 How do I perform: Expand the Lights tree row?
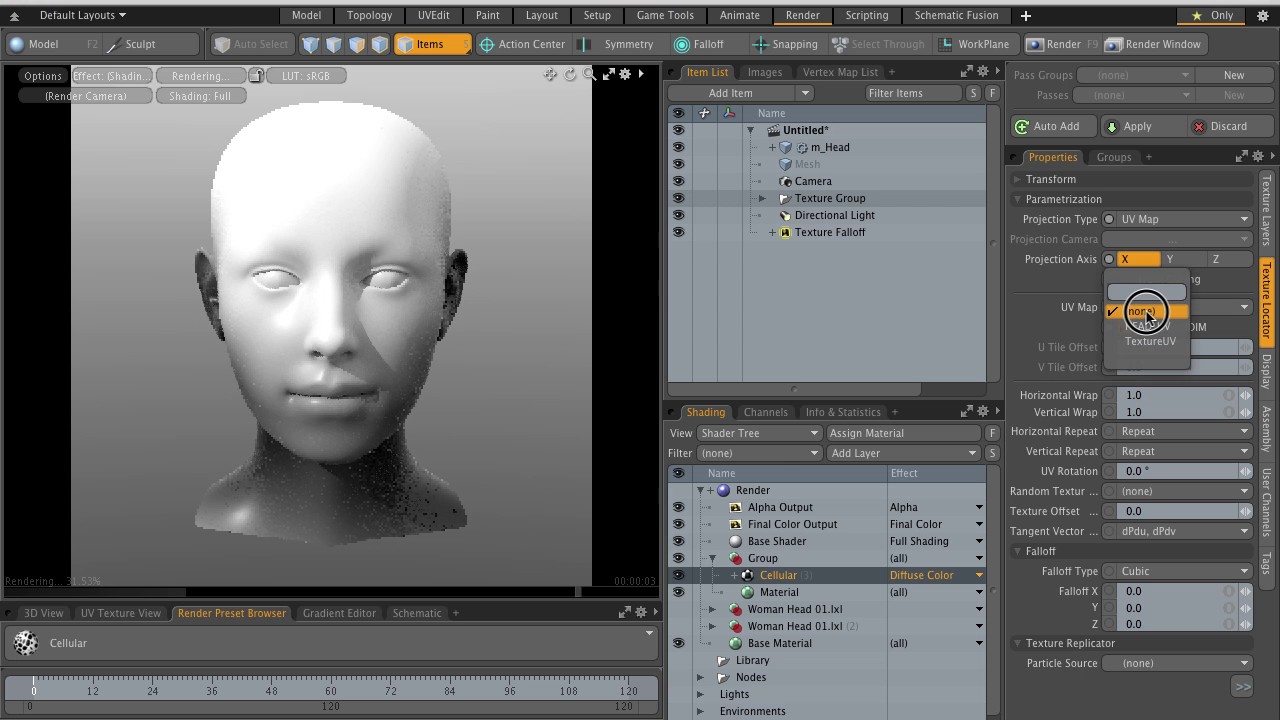click(700, 694)
